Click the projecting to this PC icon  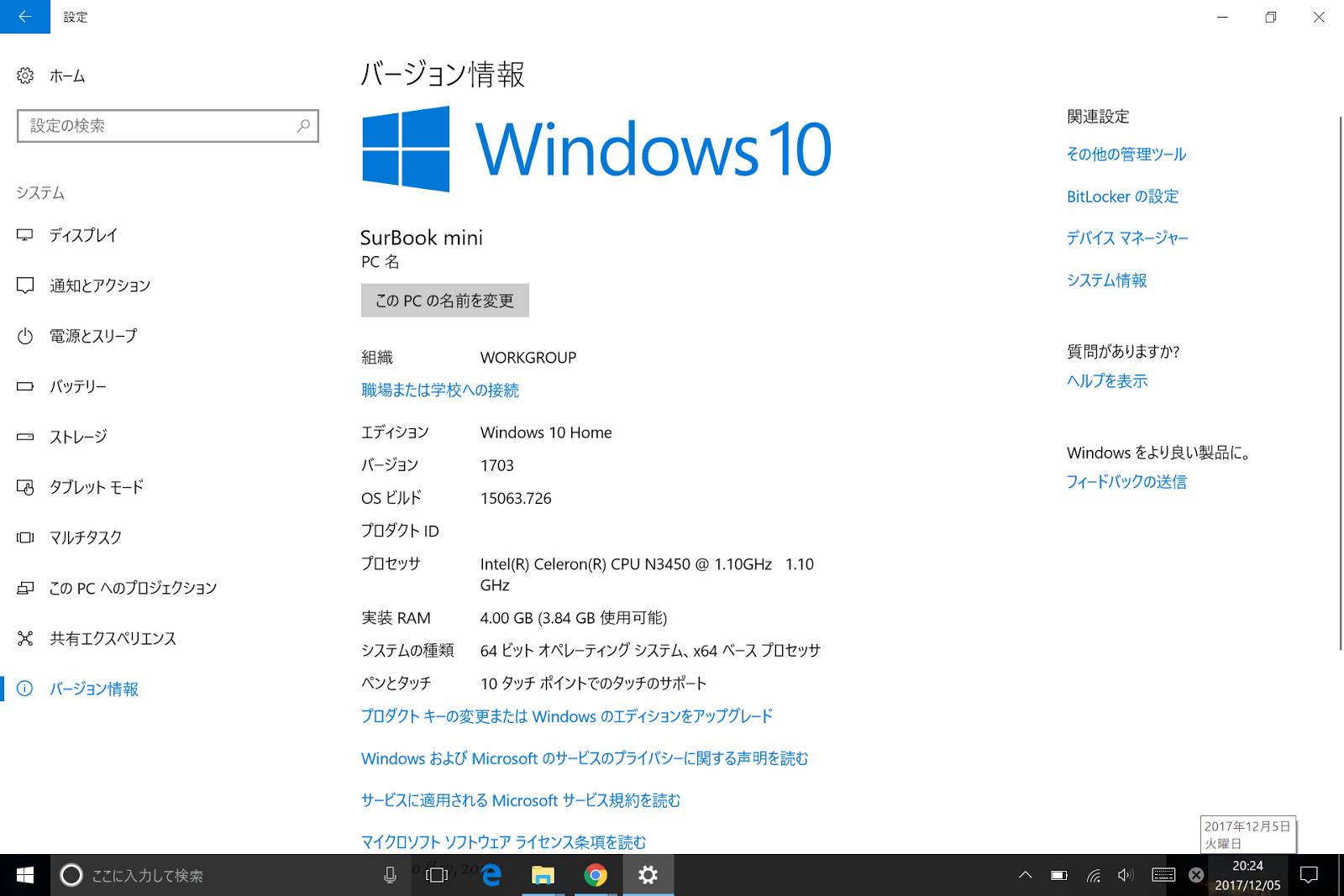(25, 588)
